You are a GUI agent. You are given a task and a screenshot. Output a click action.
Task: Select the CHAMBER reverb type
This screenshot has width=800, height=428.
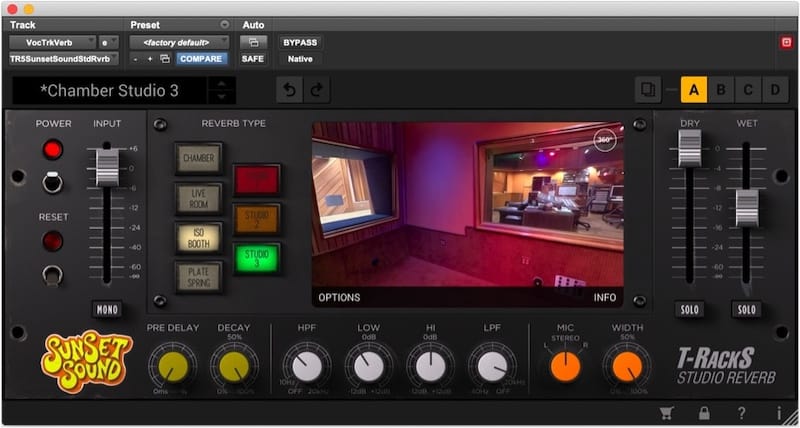(198, 158)
